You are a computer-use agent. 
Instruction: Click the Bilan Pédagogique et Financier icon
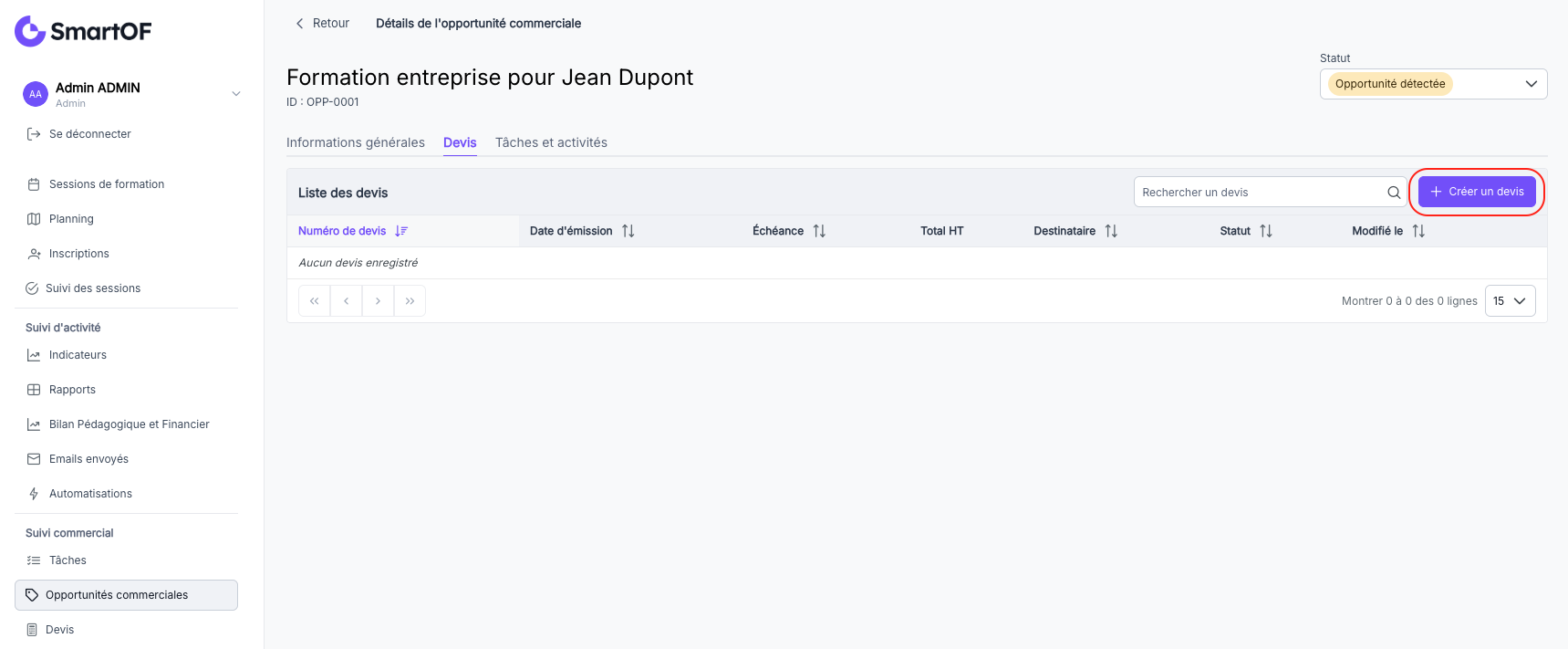(x=34, y=424)
